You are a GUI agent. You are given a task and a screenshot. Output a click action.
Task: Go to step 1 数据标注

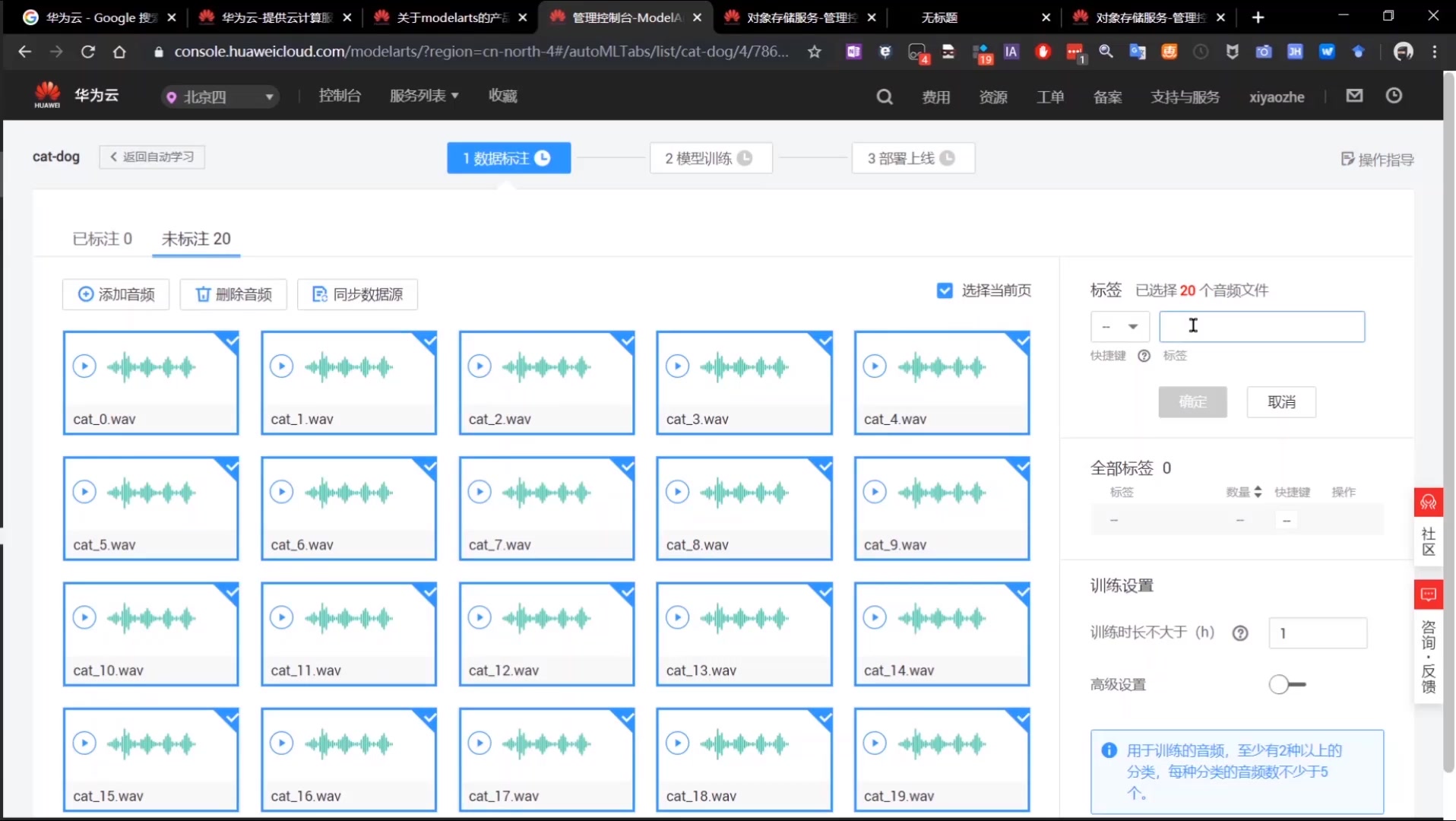(x=508, y=158)
